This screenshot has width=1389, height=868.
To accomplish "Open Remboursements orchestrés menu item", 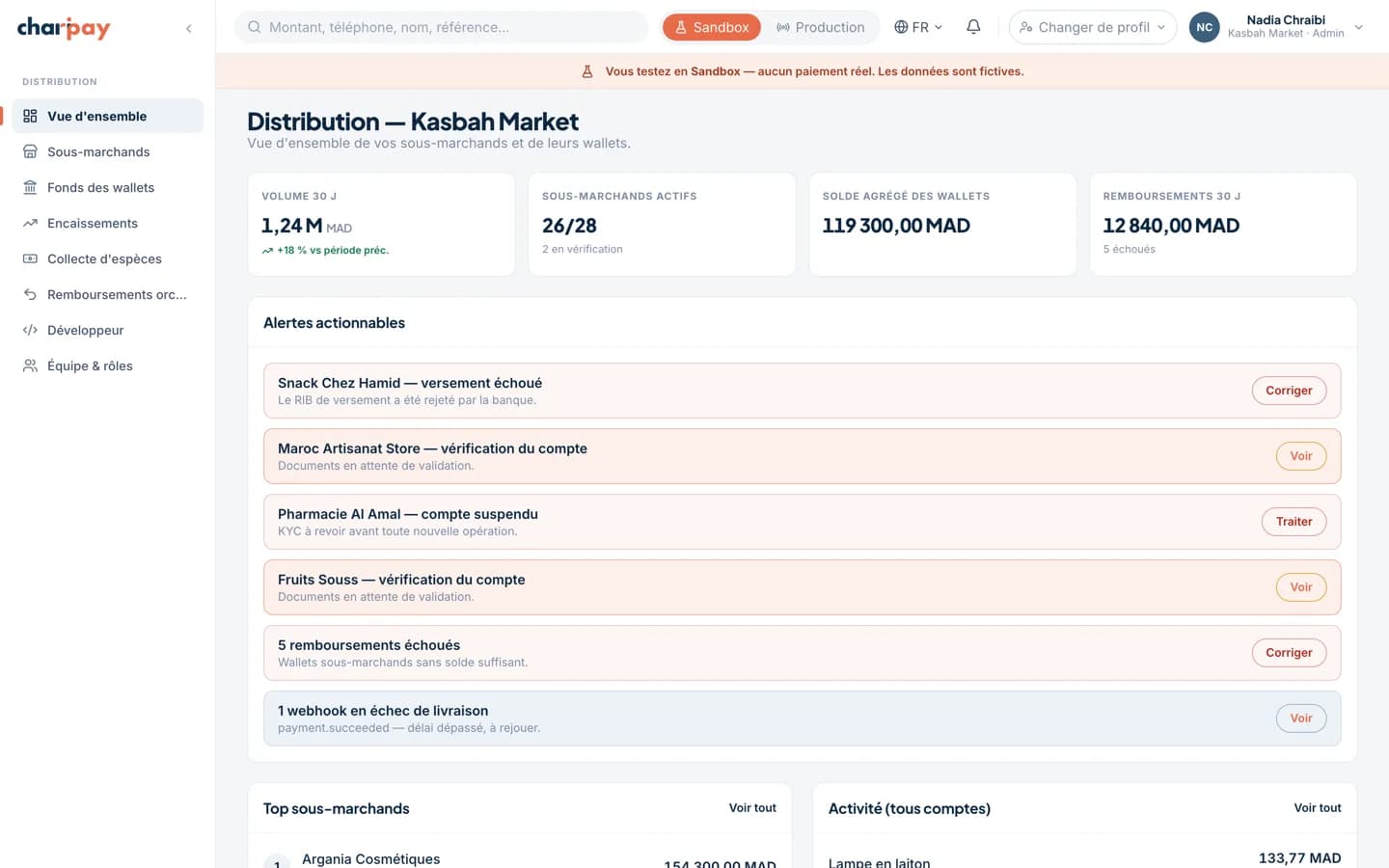I will tap(108, 294).
